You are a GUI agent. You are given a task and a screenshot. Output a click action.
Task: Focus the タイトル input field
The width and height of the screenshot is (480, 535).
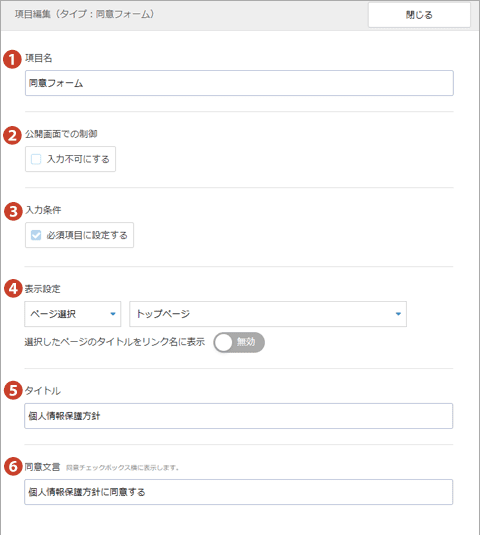(x=238, y=416)
